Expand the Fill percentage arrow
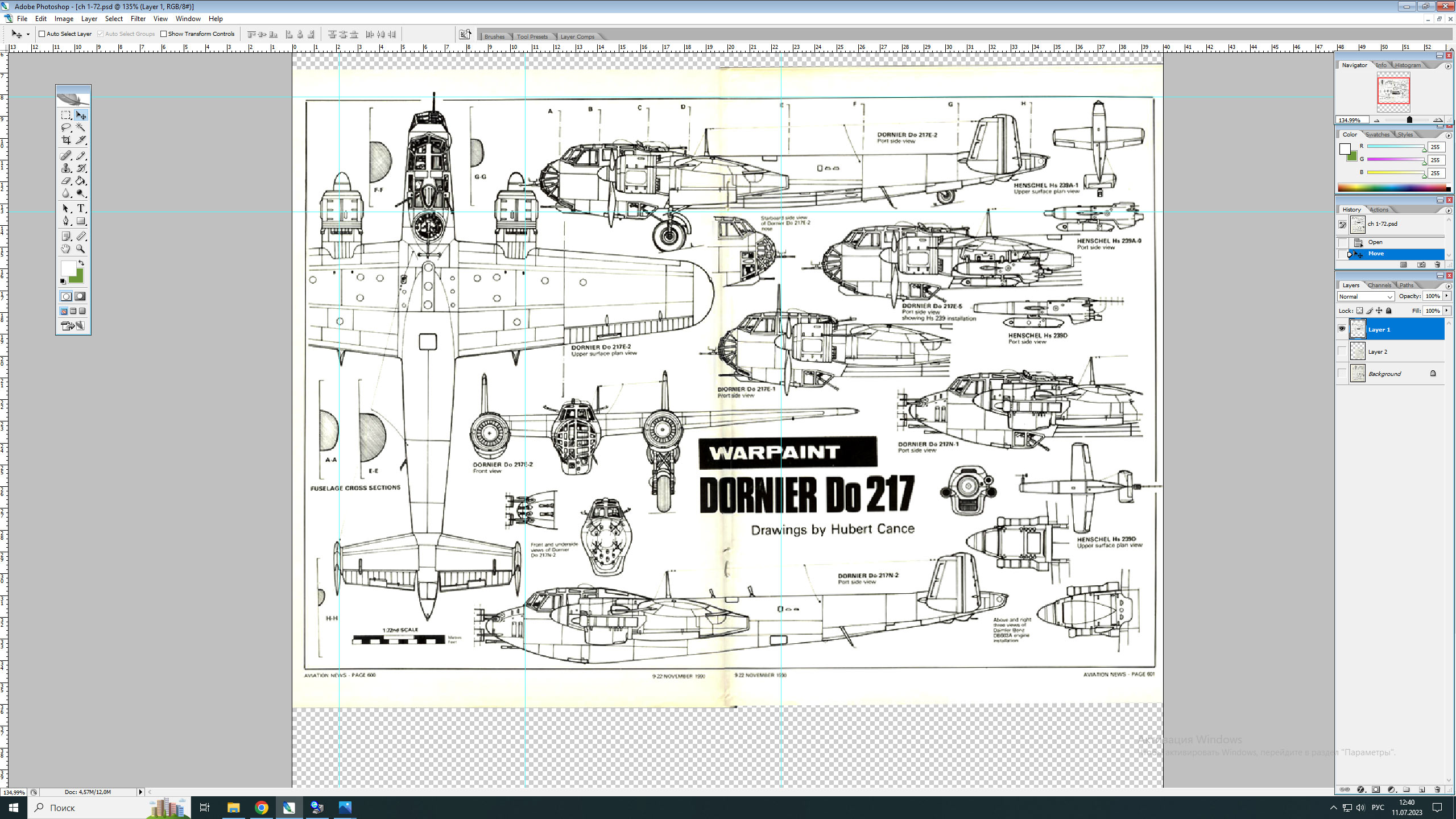Image resolution: width=1456 pixels, height=819 pixels. coord(1446,311)
